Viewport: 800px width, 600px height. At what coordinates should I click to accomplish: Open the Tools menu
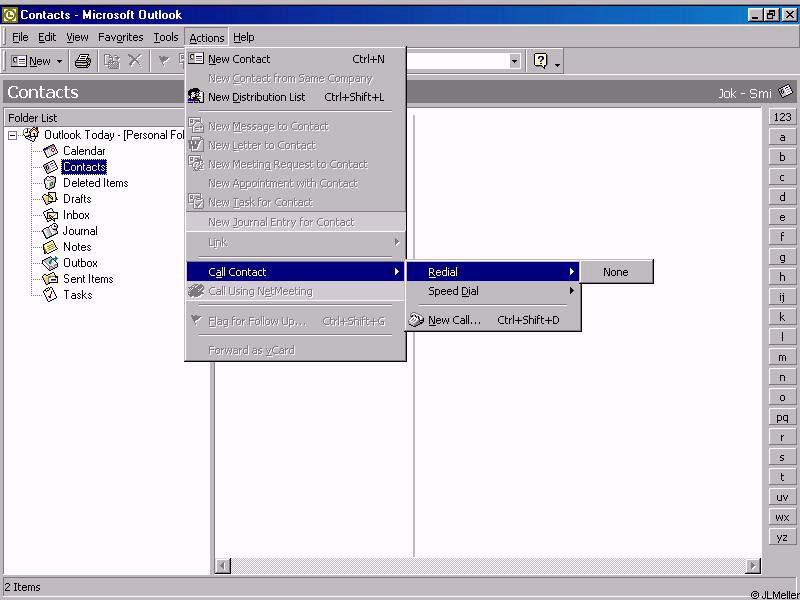coord(166,37)
